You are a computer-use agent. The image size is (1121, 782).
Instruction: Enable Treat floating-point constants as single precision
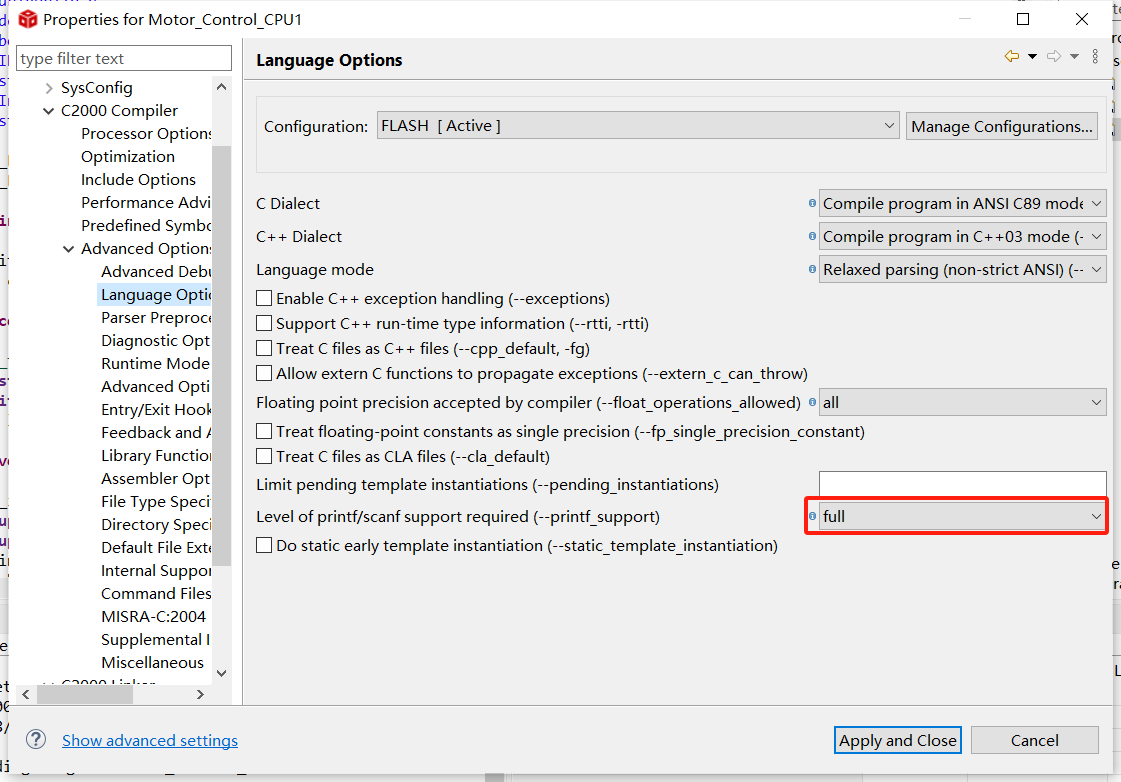point(264,431)
